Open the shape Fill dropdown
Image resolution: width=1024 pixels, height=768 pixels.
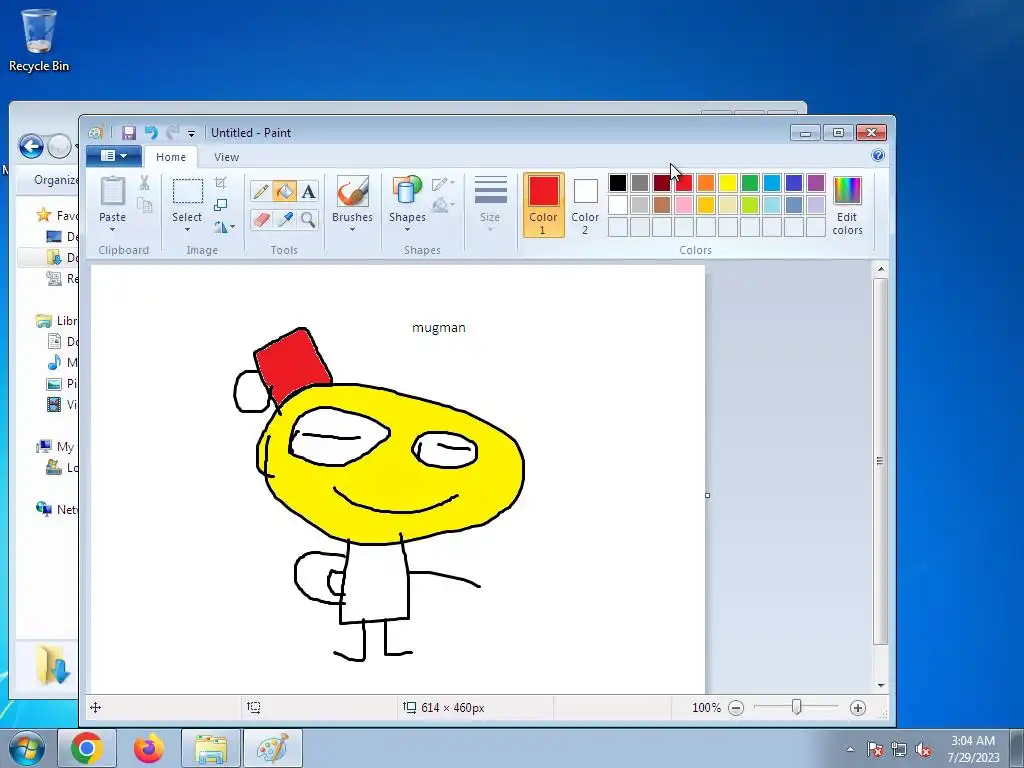[x=443, y=206]
